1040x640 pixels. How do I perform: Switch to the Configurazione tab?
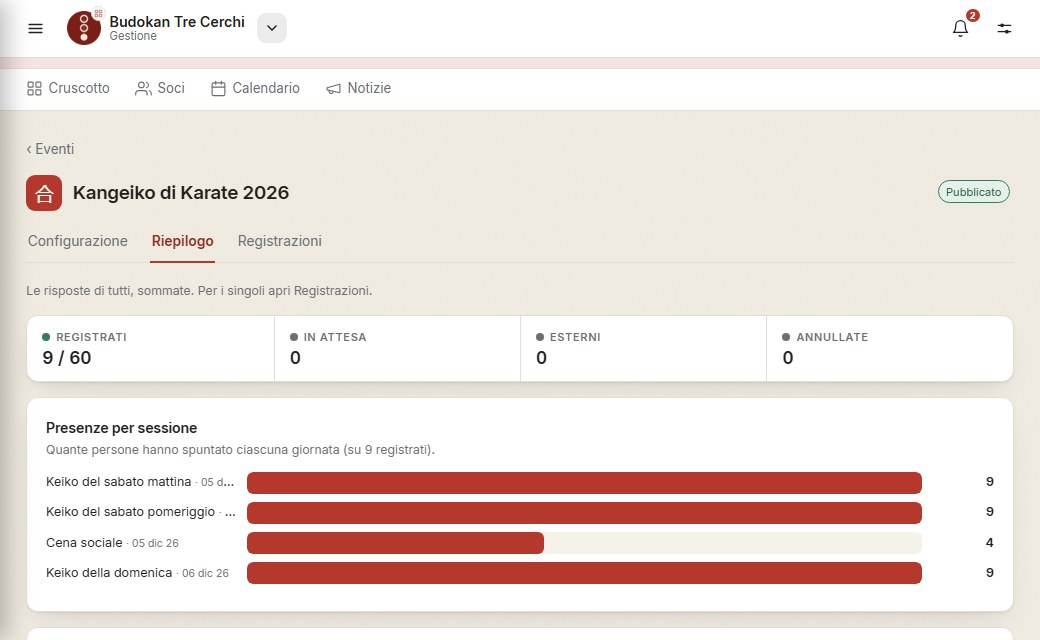click(x=78, y=241)
